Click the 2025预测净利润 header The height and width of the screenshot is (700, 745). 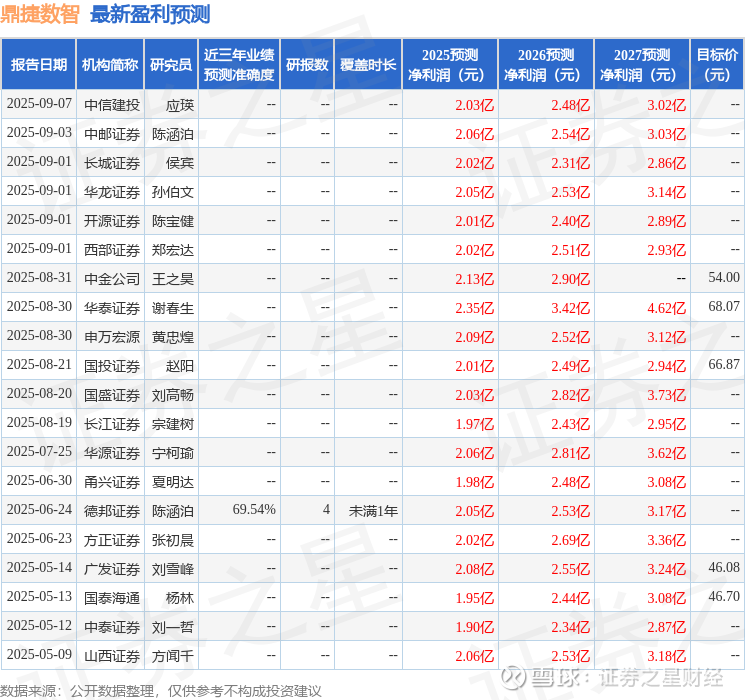pos(450,65)
